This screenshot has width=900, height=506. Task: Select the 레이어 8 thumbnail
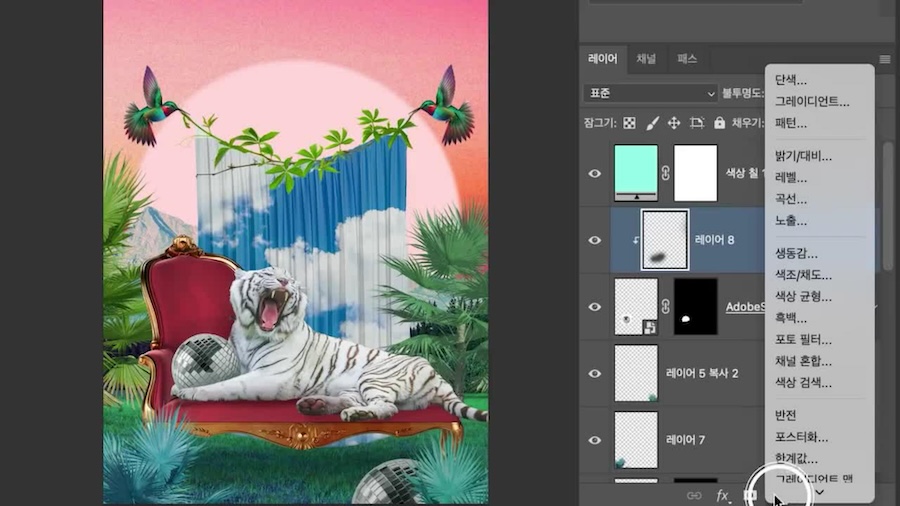click(x=665, y=239)
